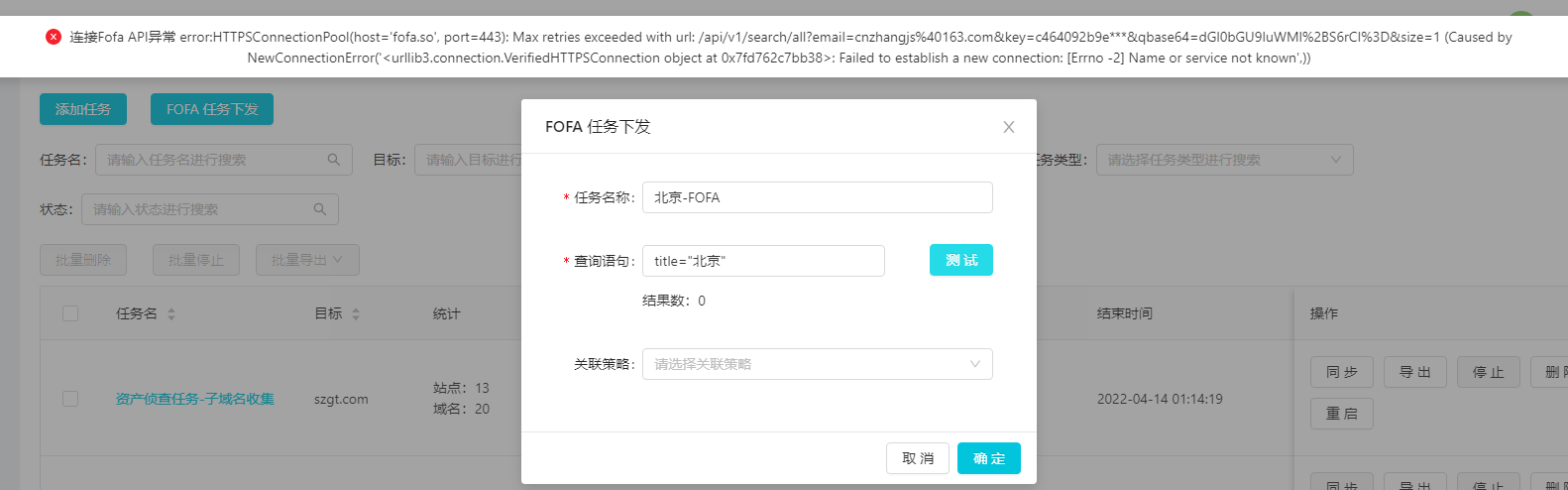
Task: Open the 批量导出 dropdown menu
Action: 307,260
